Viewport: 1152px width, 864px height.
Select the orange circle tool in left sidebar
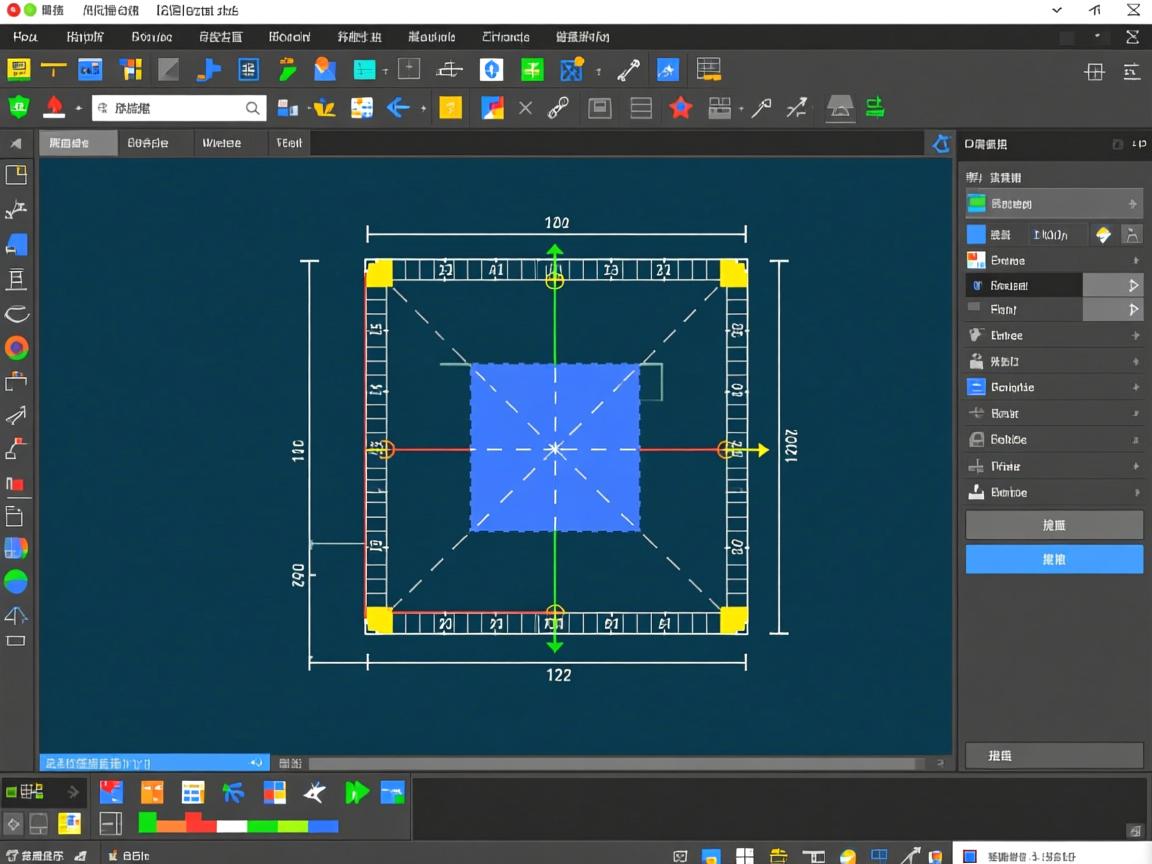16,348
